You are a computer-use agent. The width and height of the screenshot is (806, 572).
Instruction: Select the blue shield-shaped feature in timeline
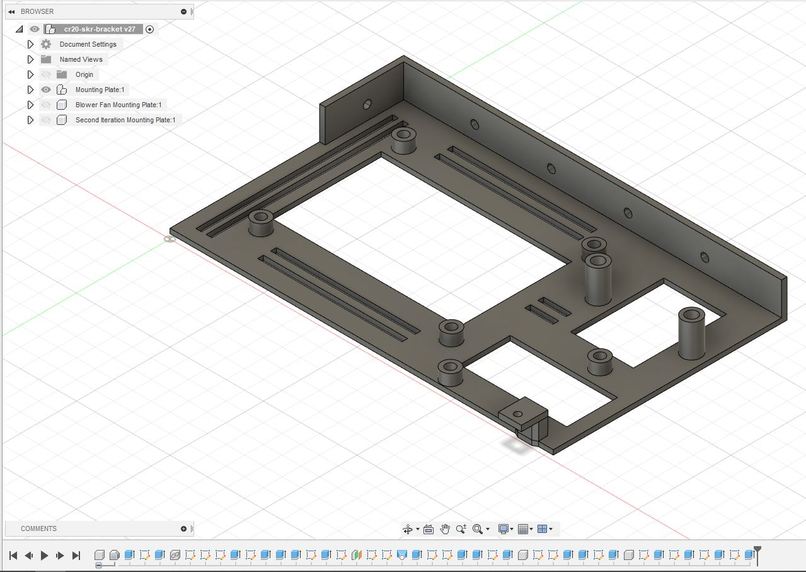pos(401,555)
